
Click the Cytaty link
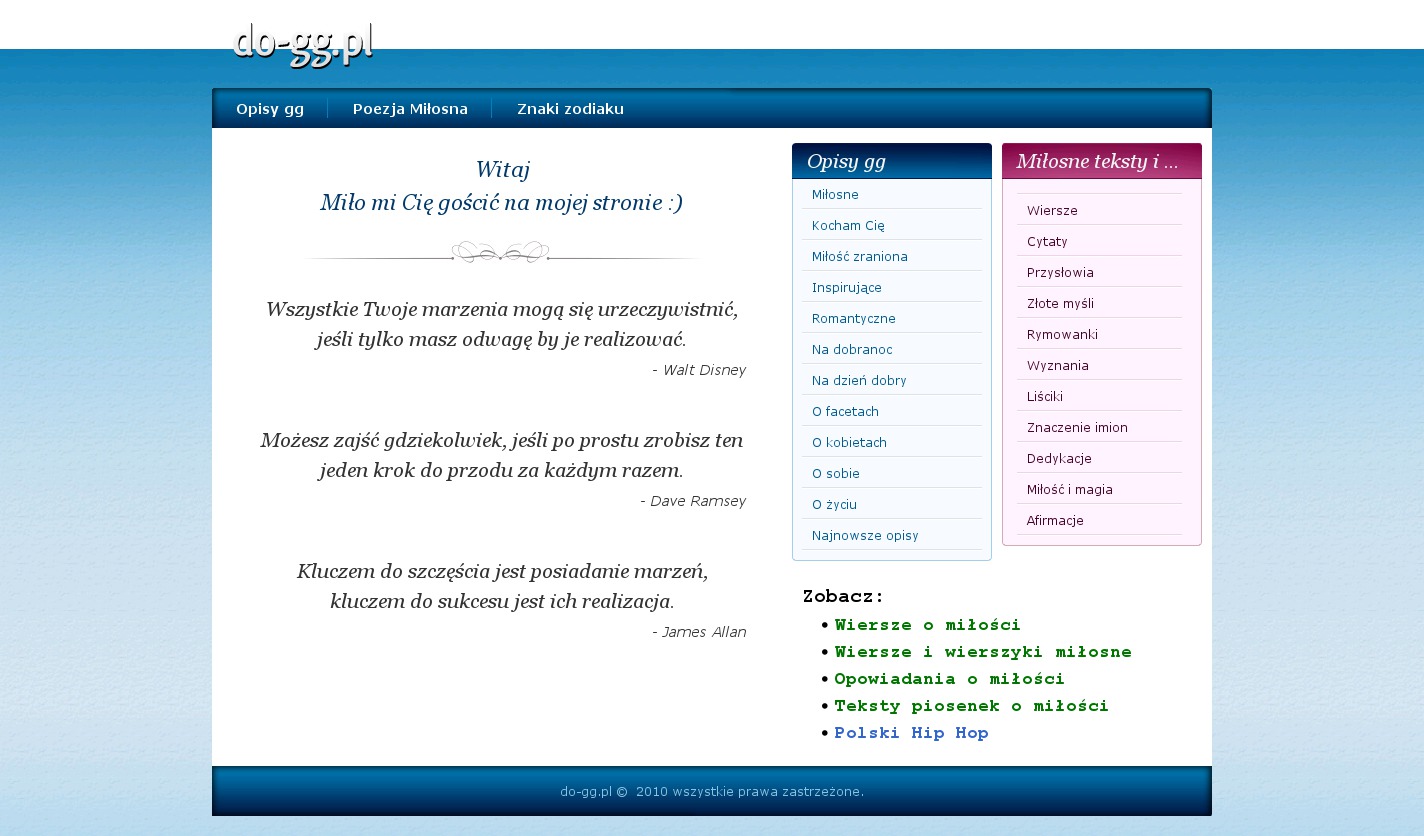1047,241
